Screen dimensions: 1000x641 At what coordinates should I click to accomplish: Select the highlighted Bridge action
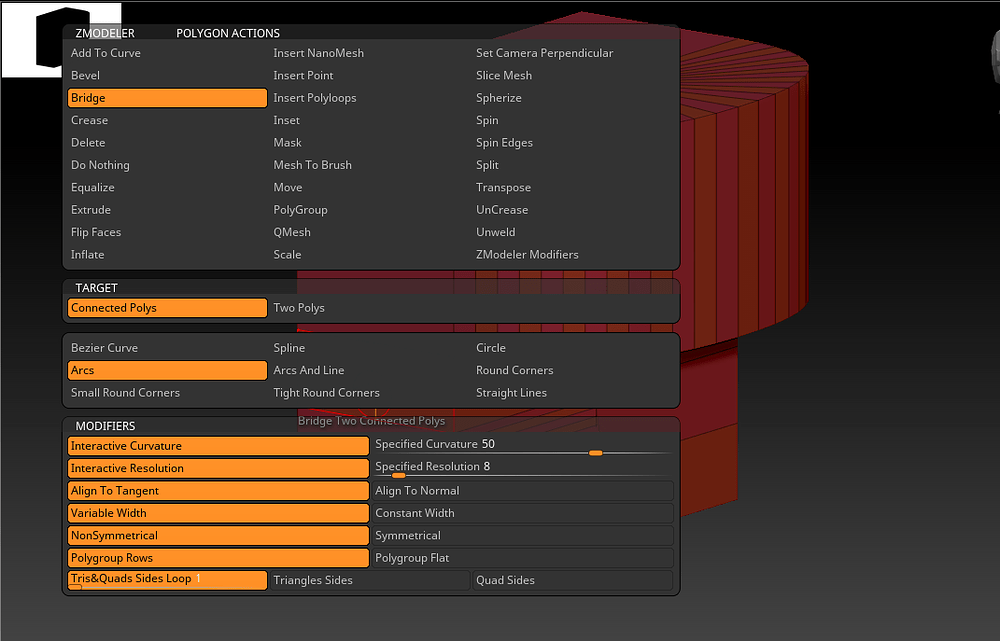(x=167, y=98)
